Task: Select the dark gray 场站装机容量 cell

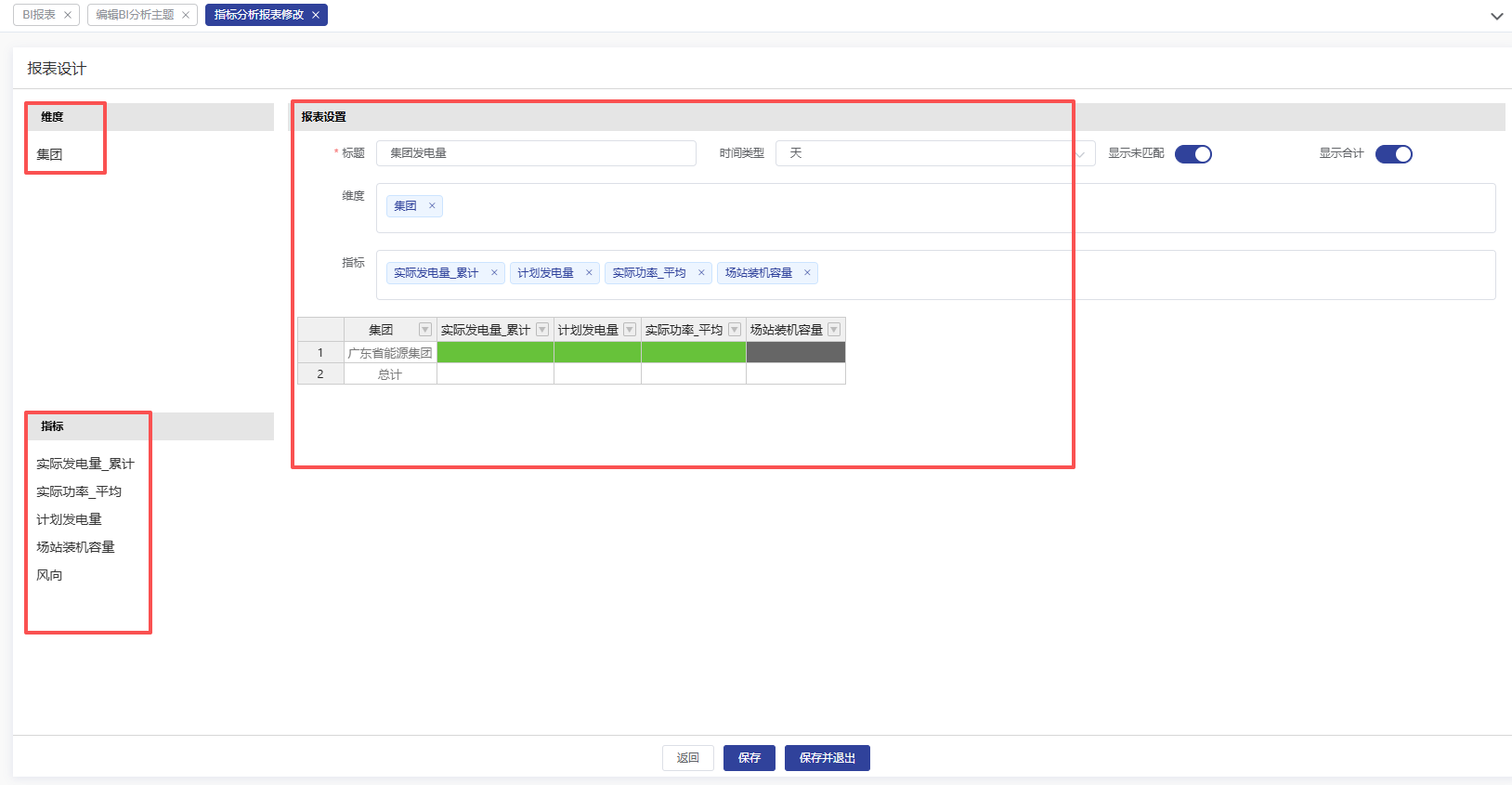Action: coord(795,352)
